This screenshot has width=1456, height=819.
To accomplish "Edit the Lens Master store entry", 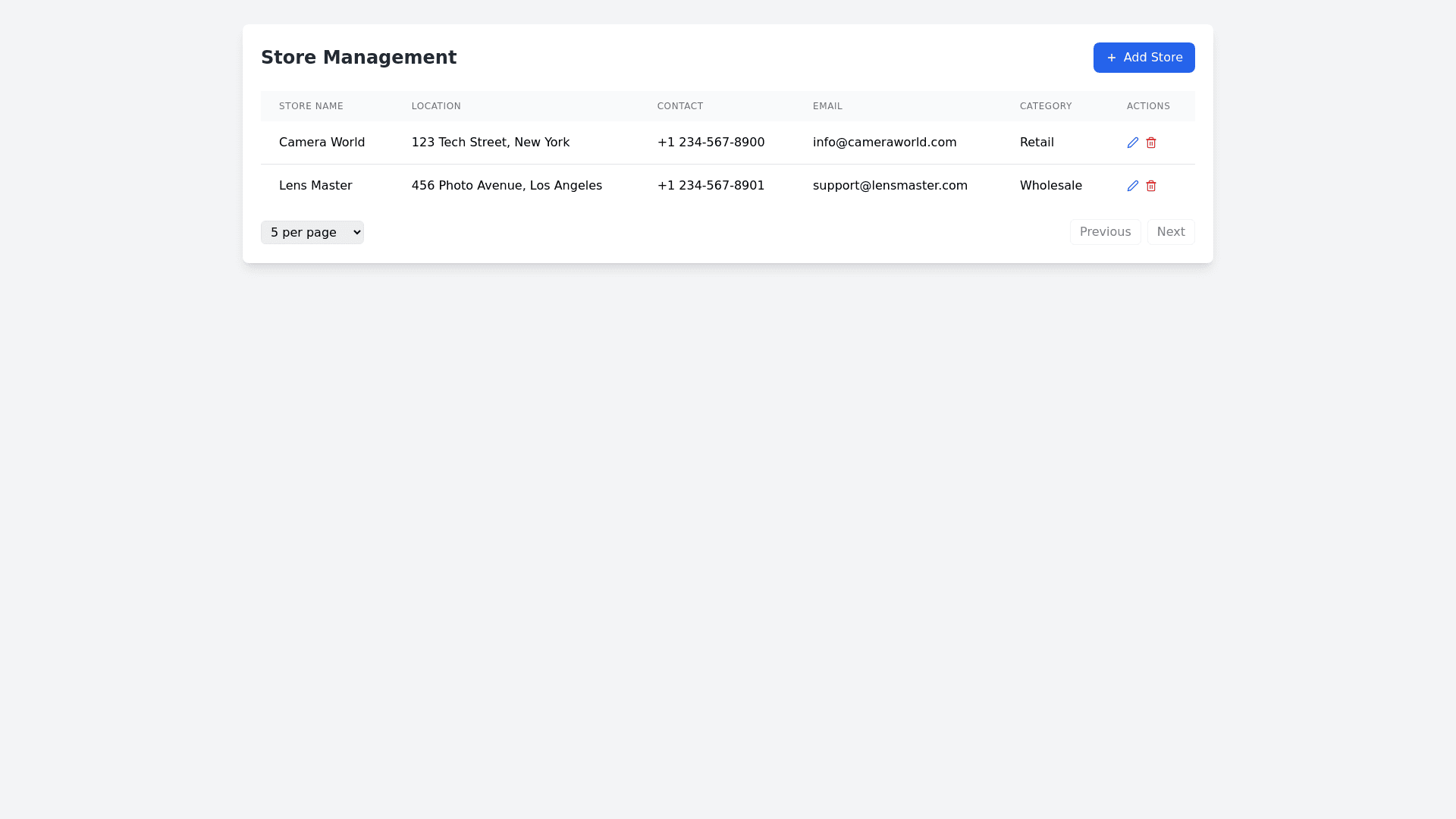I will [x=1132, y=186].
